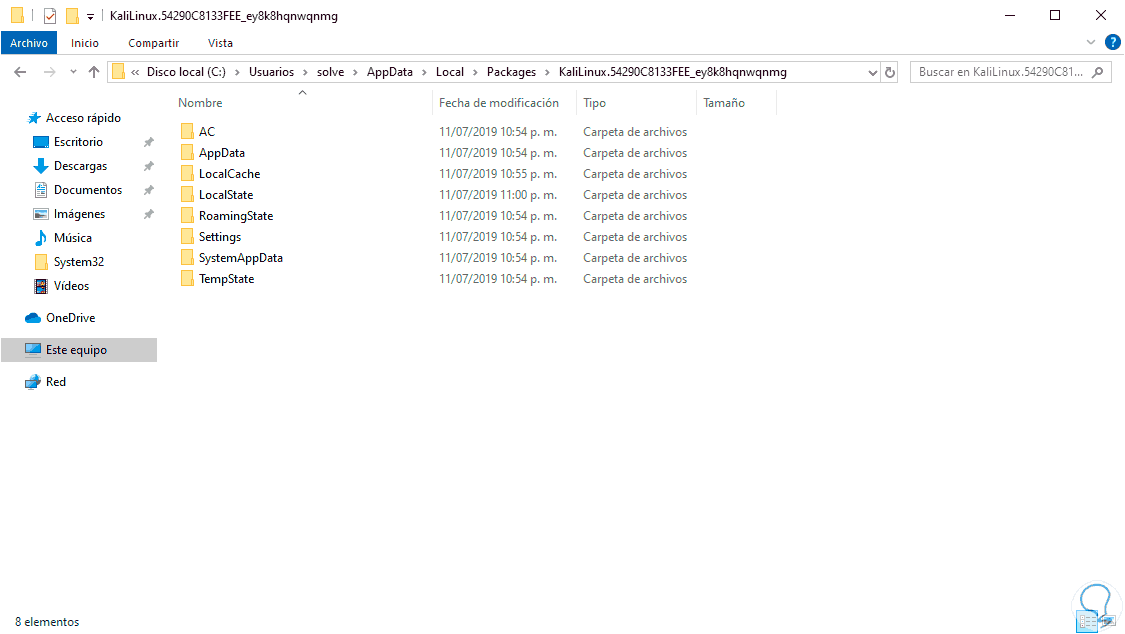Select the Settings folder

click(211, 237)
